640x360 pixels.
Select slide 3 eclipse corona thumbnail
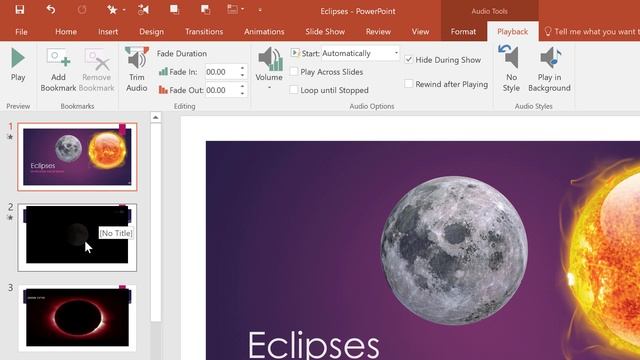77,318
